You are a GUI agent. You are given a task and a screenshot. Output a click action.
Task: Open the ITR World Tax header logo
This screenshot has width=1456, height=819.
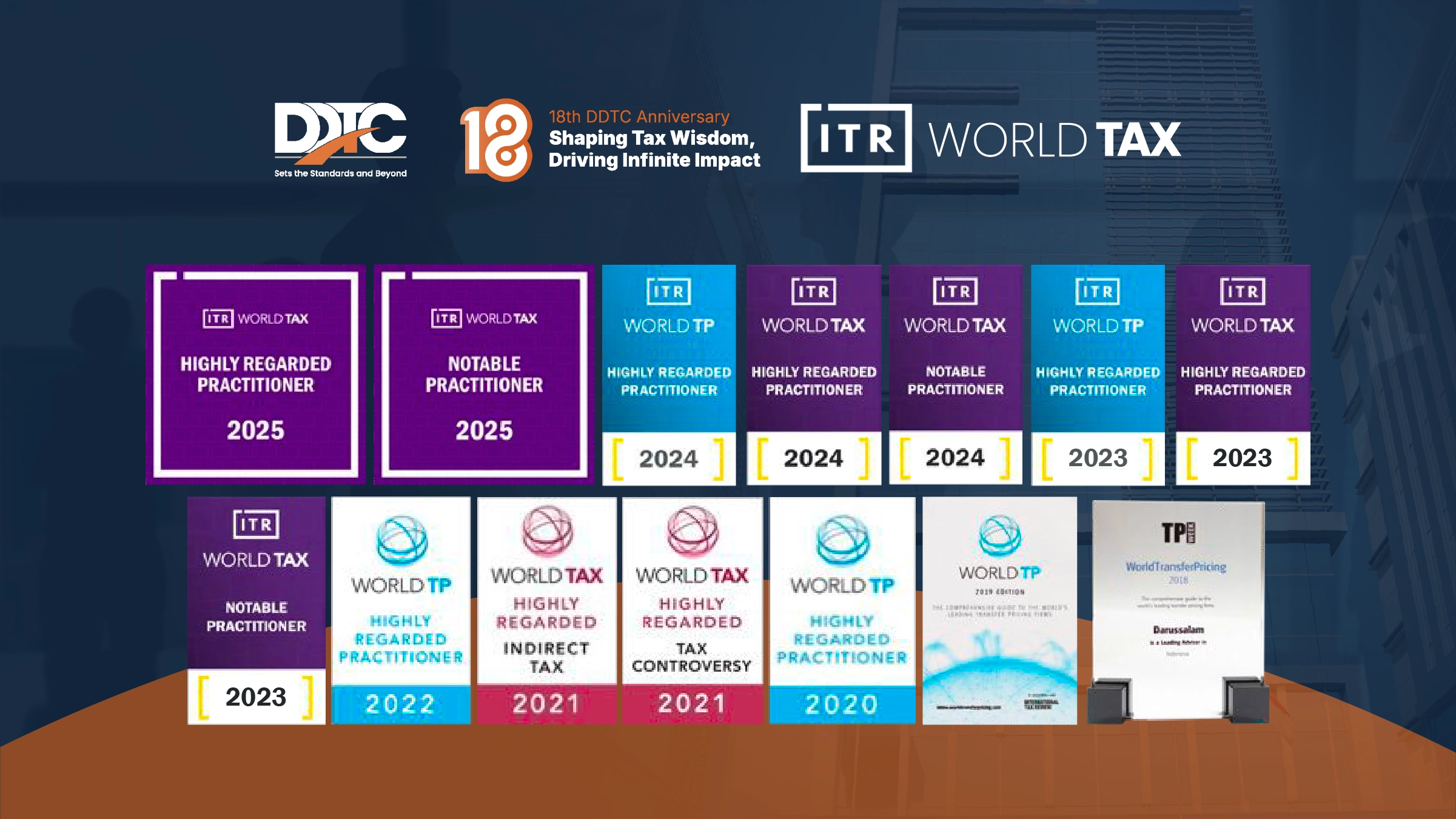[x=988, y=139]
